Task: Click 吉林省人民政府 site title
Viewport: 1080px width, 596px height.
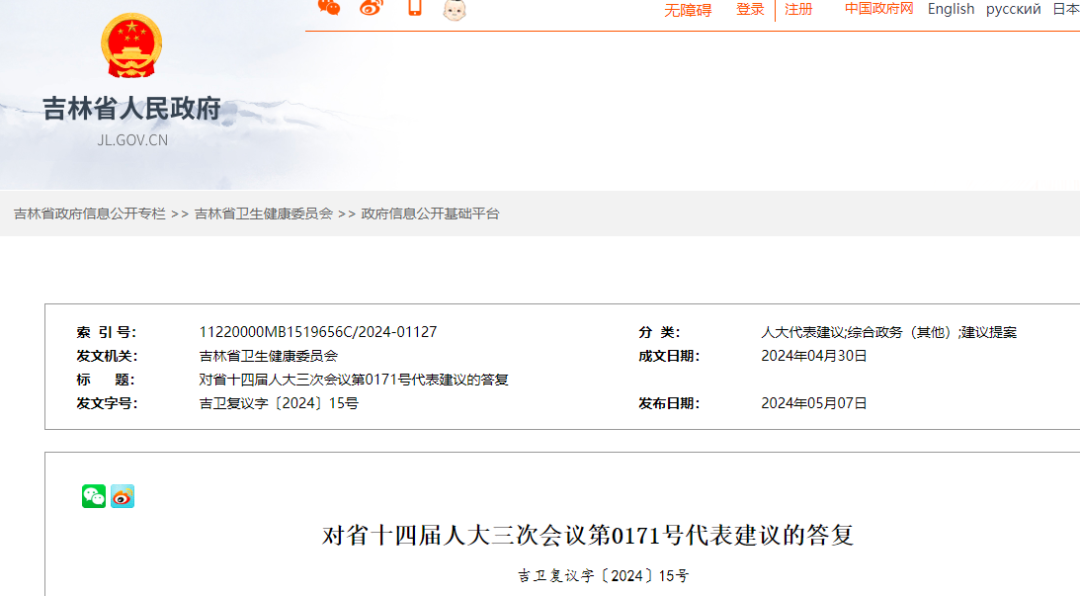Action: [132, 109]
